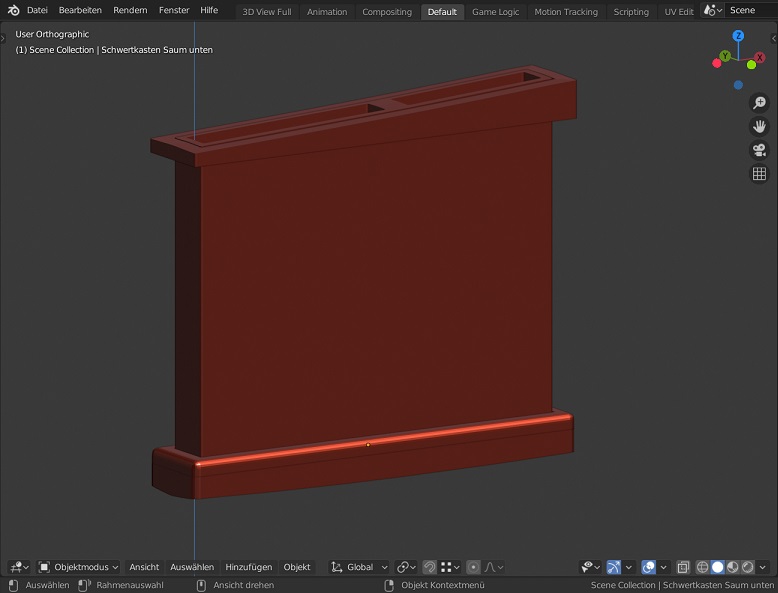
Task: Toggle viewport overlays display
Action: tap(648, 567)
